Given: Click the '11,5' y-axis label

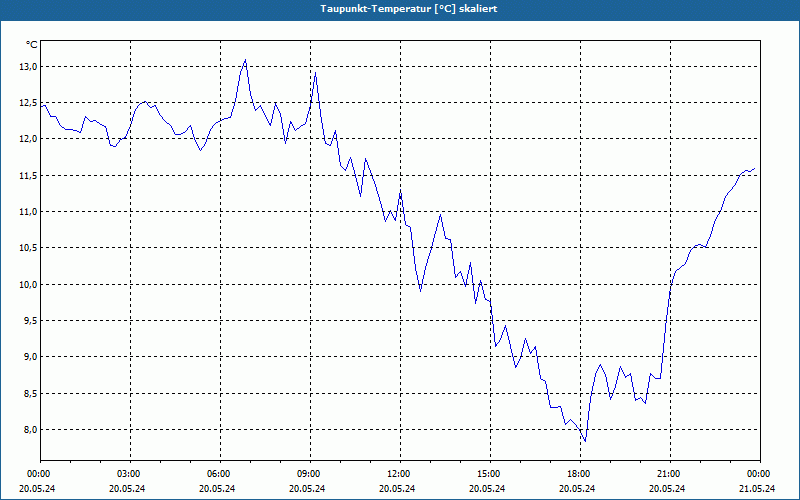Looking at the screenshot, I should (x=28, y=176).
